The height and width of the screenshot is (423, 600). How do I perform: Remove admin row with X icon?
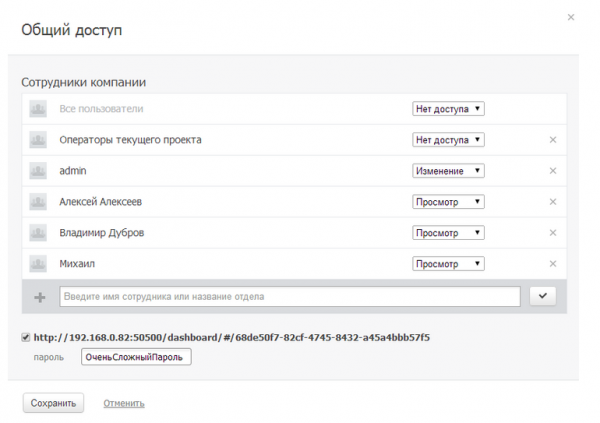coord(552,171)
